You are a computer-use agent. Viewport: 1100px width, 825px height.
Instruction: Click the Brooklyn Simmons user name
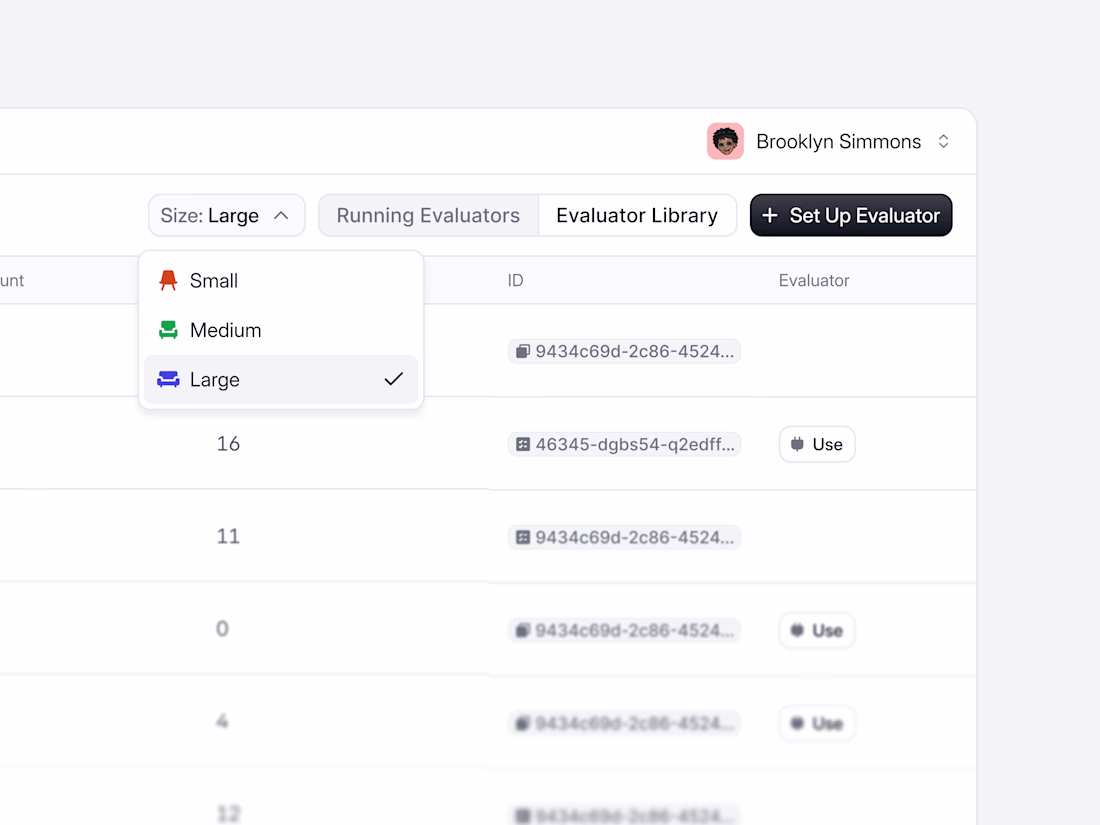tap(838, 142)
